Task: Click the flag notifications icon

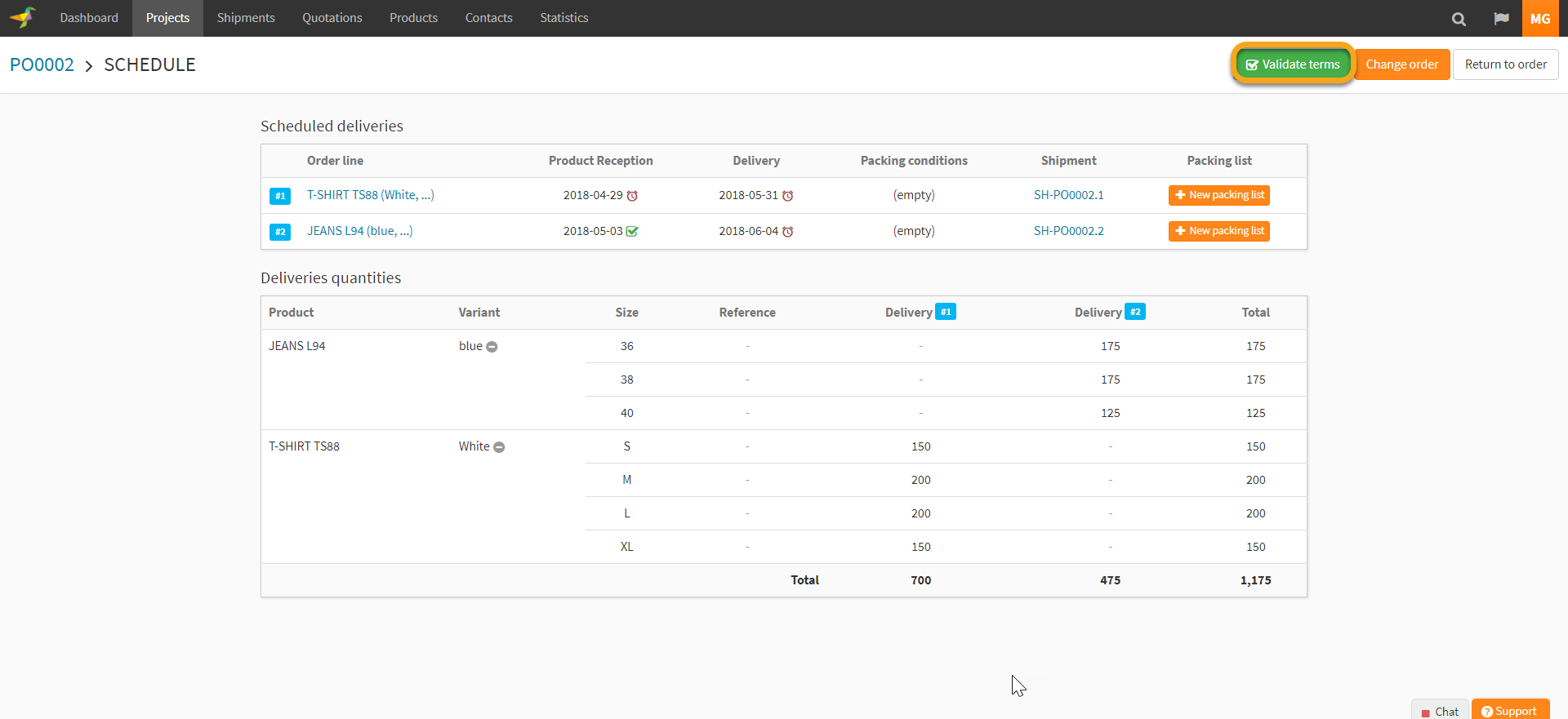Action: tap(1501, 19)
